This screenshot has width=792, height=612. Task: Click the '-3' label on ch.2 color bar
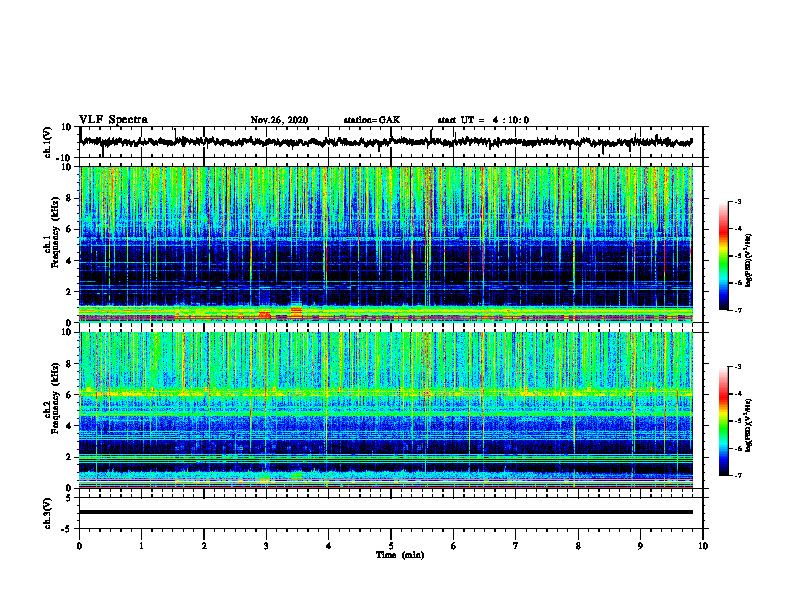(x=738, y=367)
